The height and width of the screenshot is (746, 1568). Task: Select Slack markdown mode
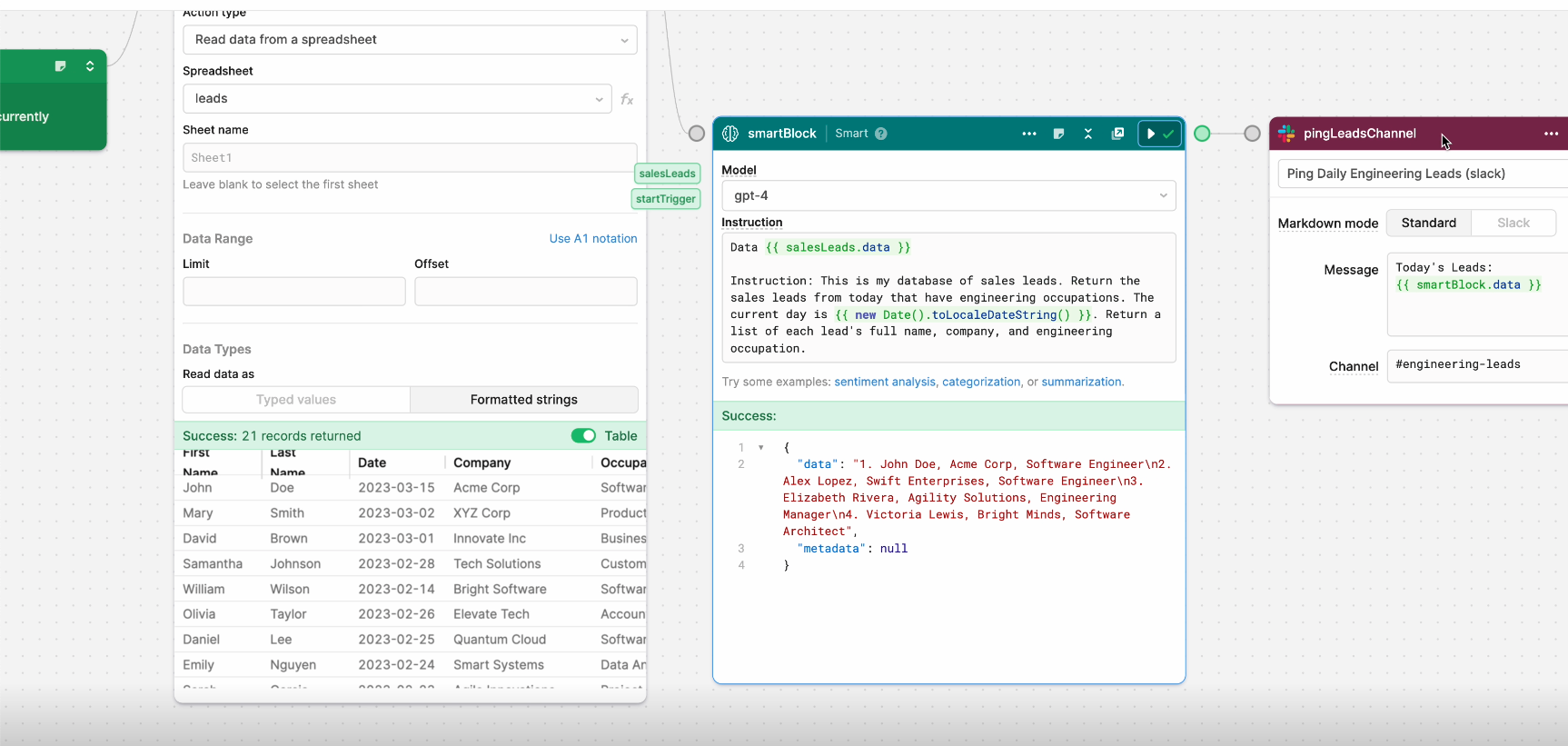pos(1513,223)
